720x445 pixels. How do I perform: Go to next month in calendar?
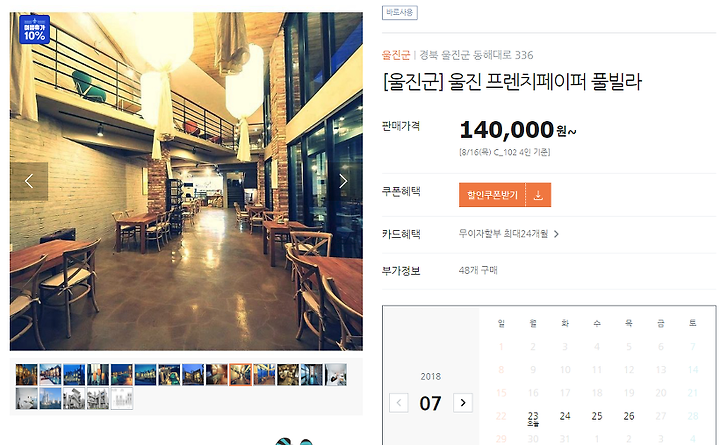pyautogui.click(x=463, y=403)
